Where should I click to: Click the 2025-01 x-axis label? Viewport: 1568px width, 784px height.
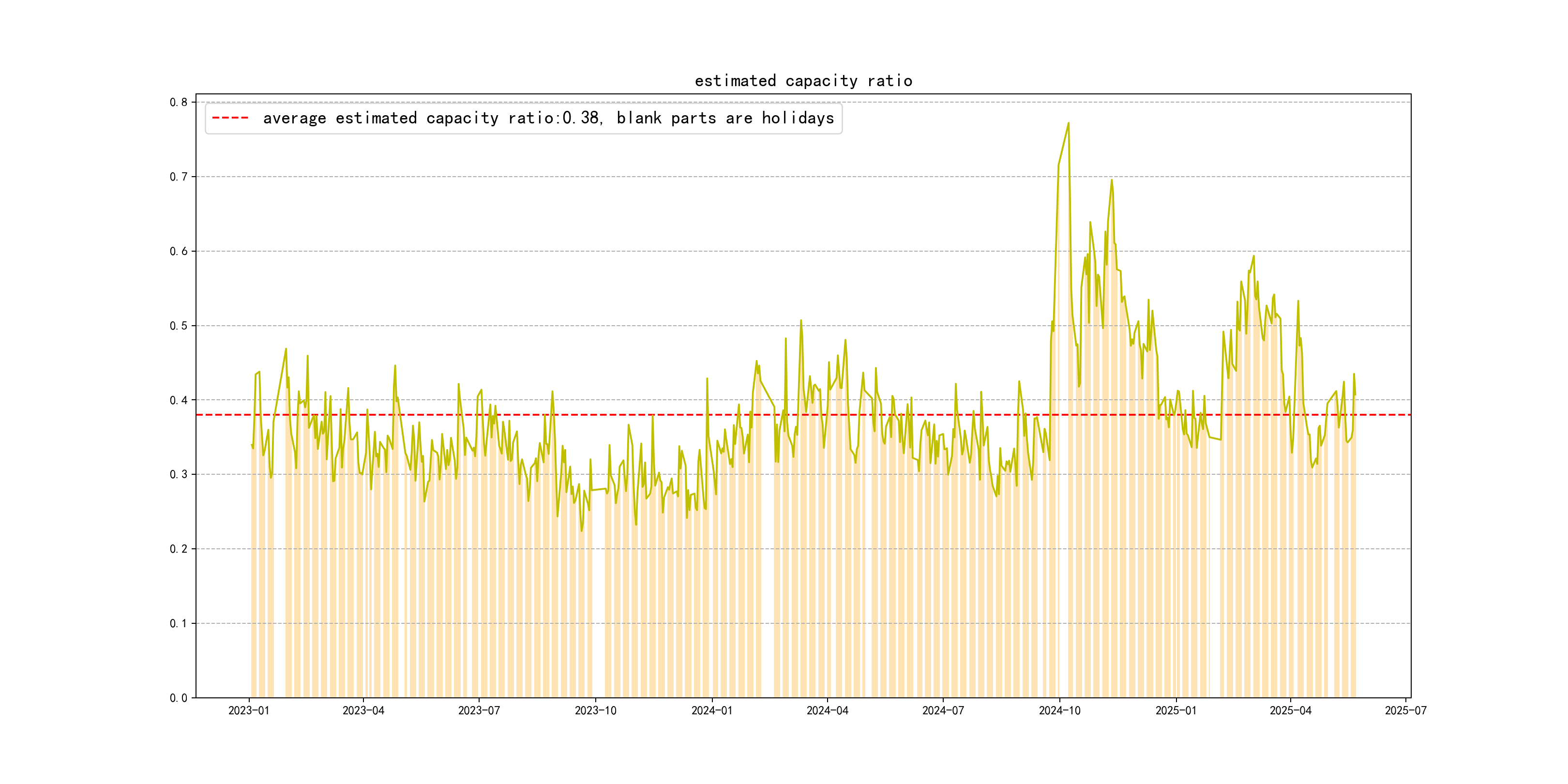point(1176,710)
